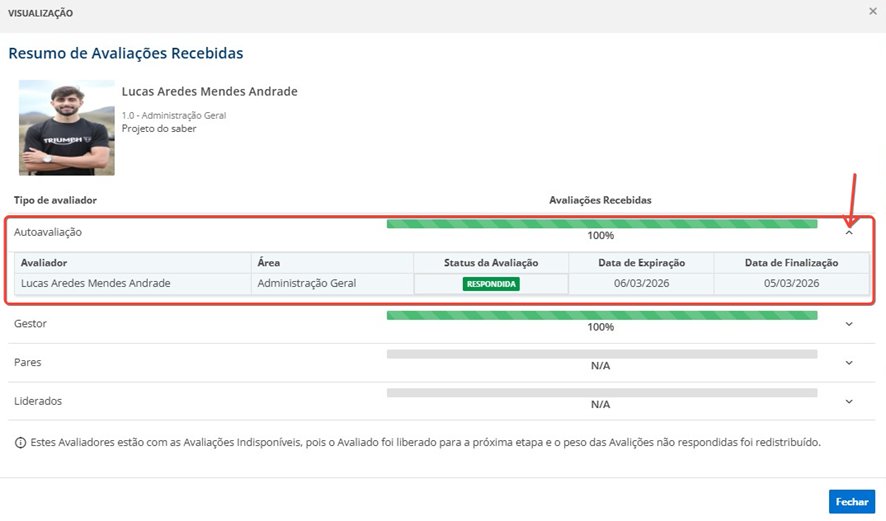The width and height of the screenshot is (886, 521).
Task: Select the Pares evaluator type row
Action: coord(28,363)
